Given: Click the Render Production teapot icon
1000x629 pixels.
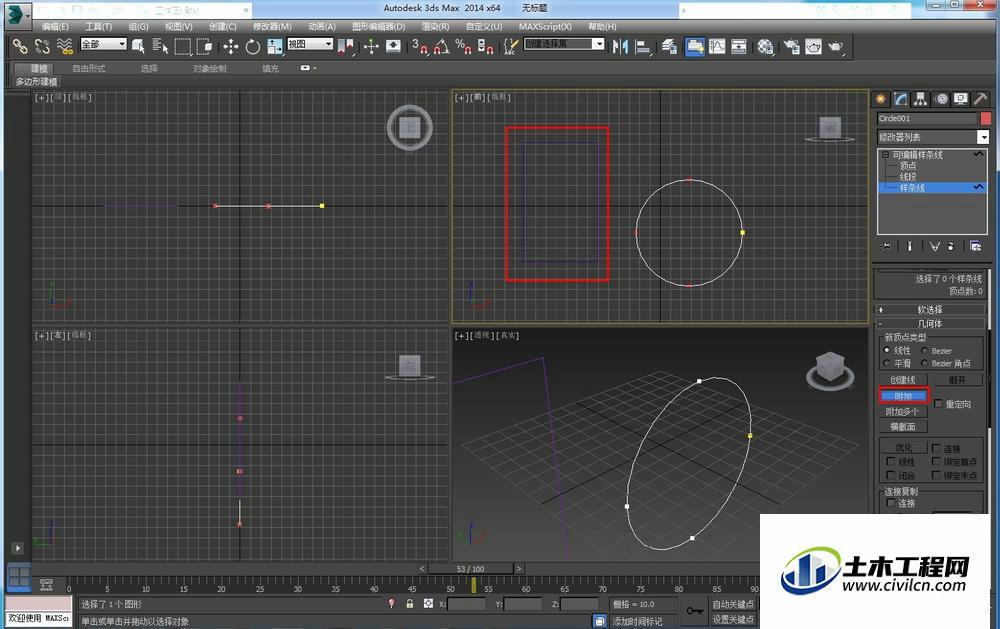Looking at the screenshot, I should click(835, 46).
